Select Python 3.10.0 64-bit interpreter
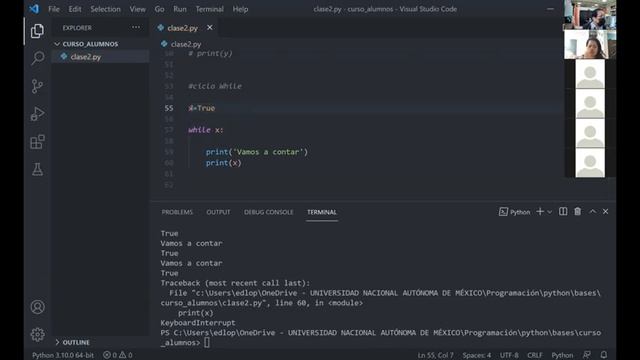The width and height of the screenshot is (640, 360). pos(63,355)
